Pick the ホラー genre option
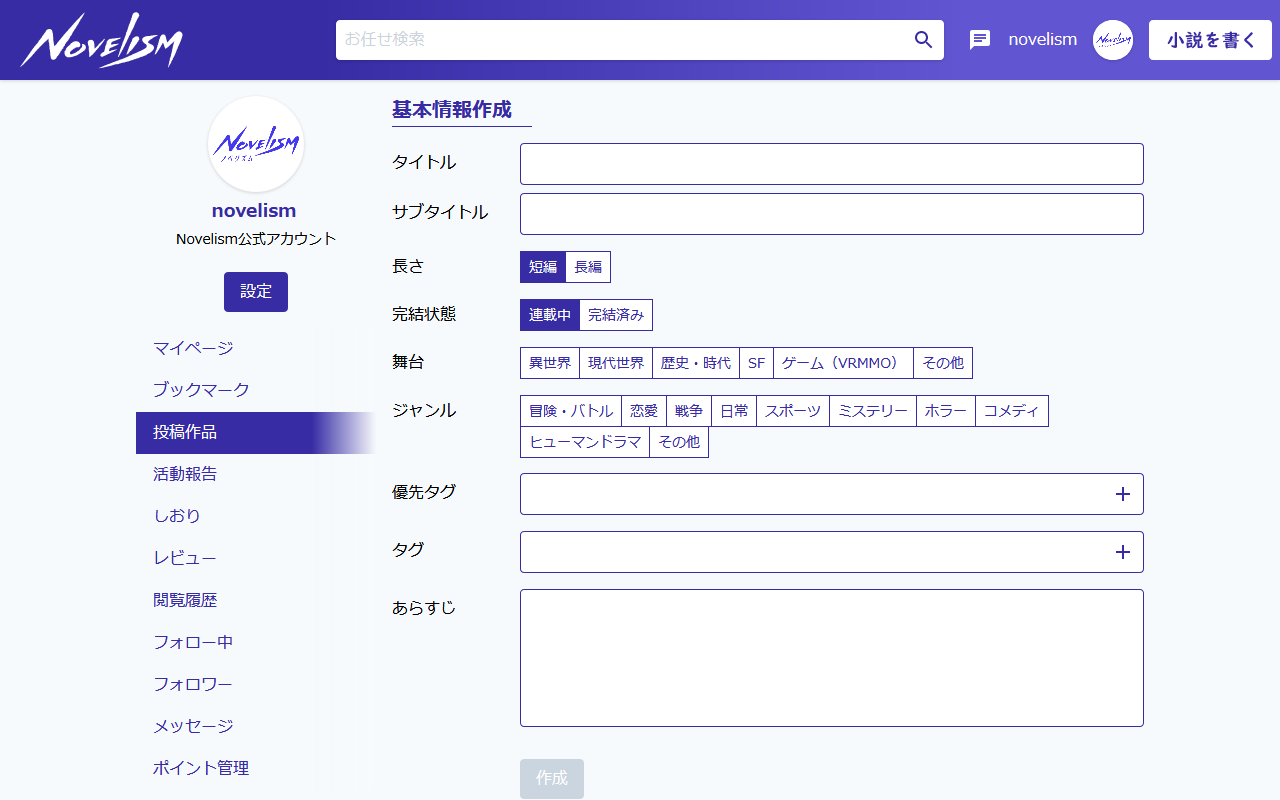The width and height of the screenshot is (1280, 800). point(945,411)
